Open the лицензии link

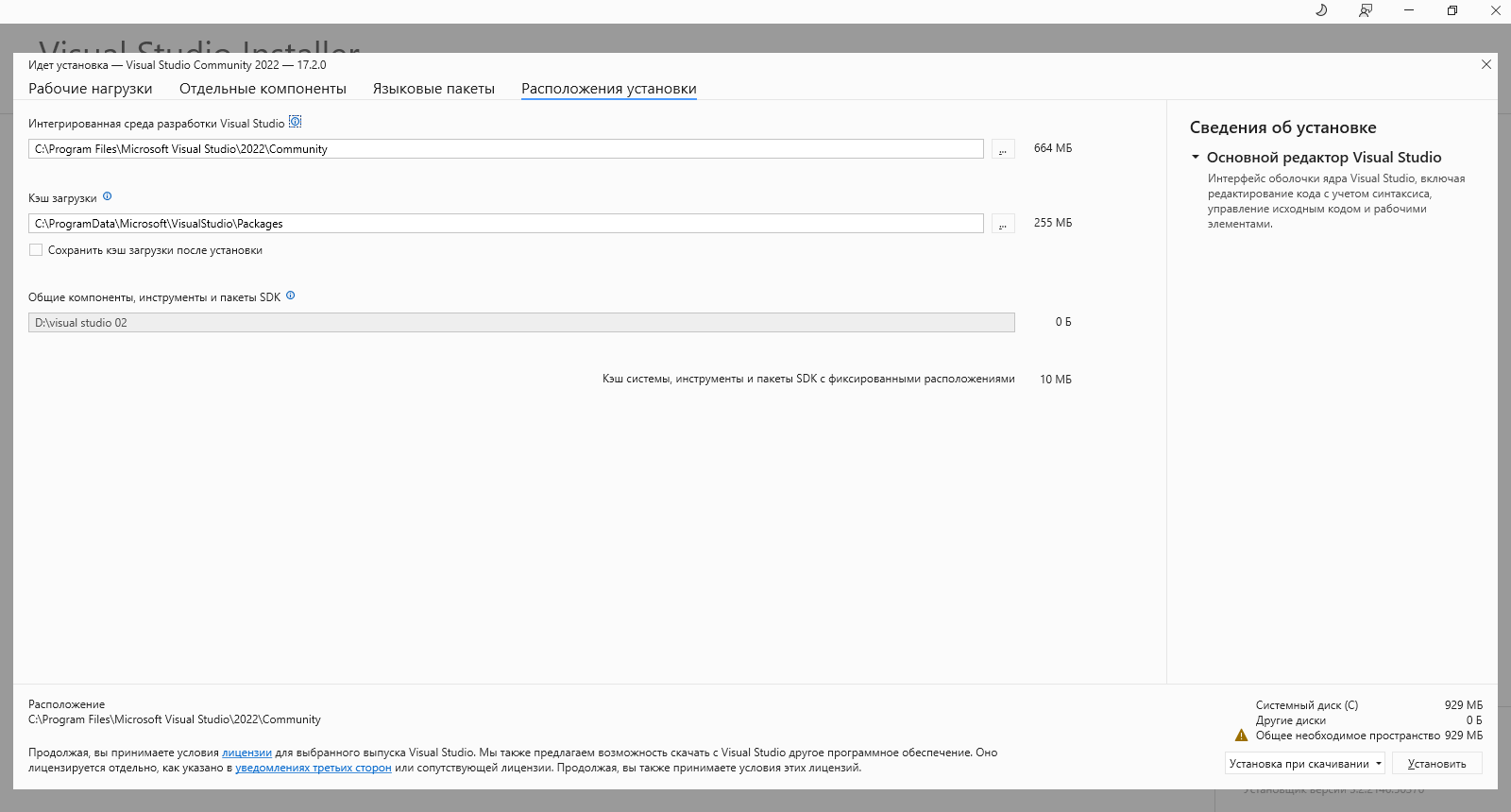246,753
